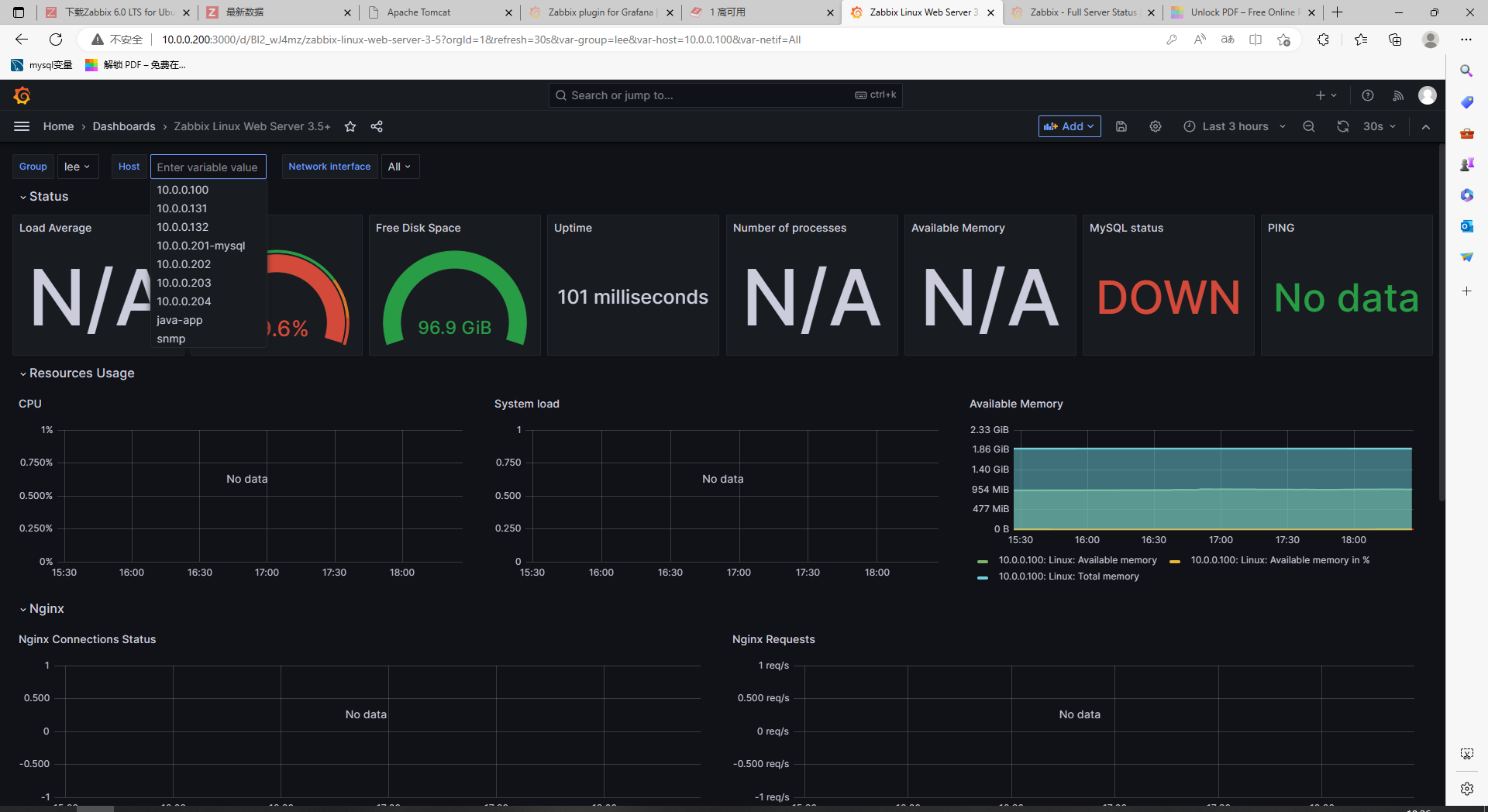Open the Grafana sidebar hamburger menu

coord(22,126)
